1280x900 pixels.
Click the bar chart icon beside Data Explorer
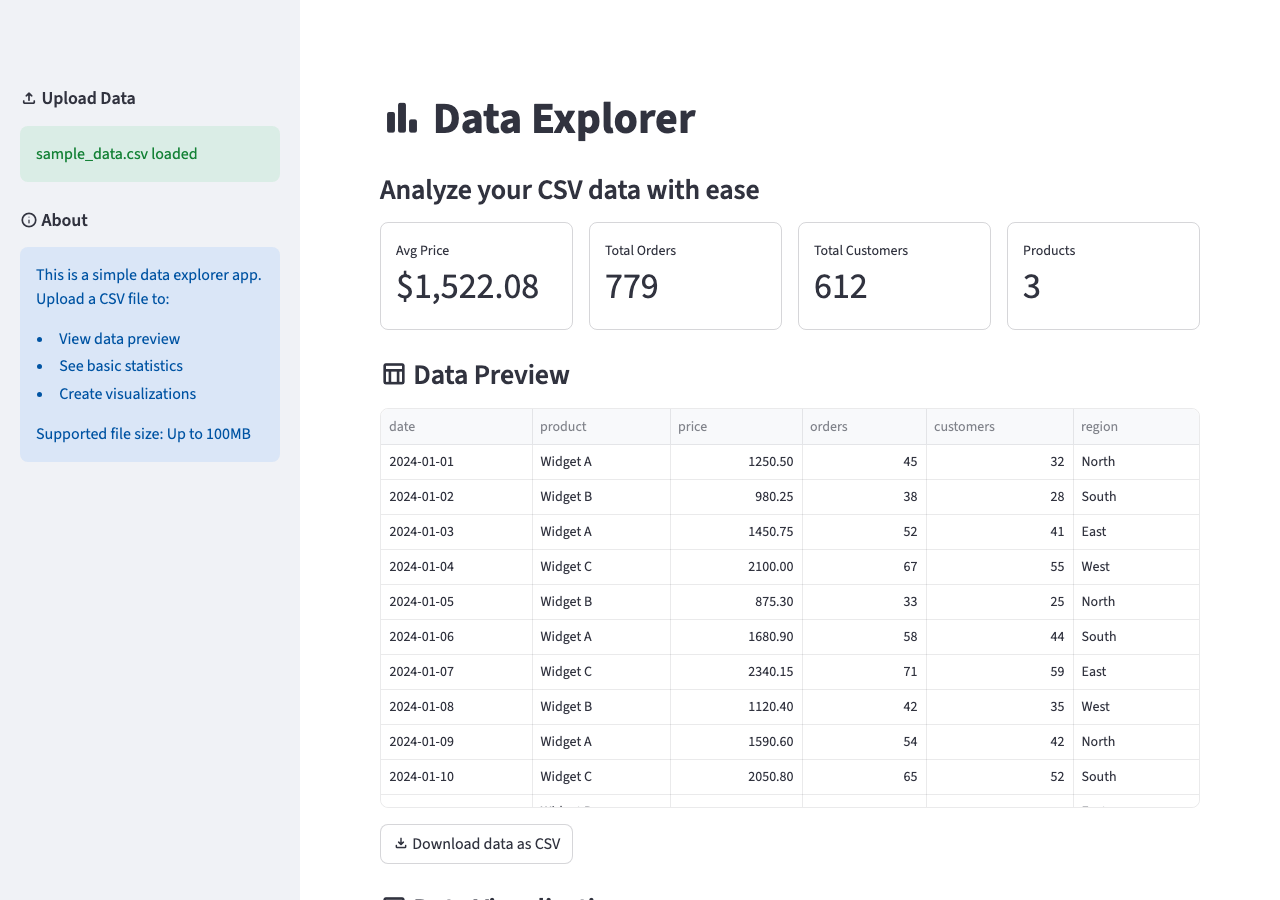click(401, 118)
